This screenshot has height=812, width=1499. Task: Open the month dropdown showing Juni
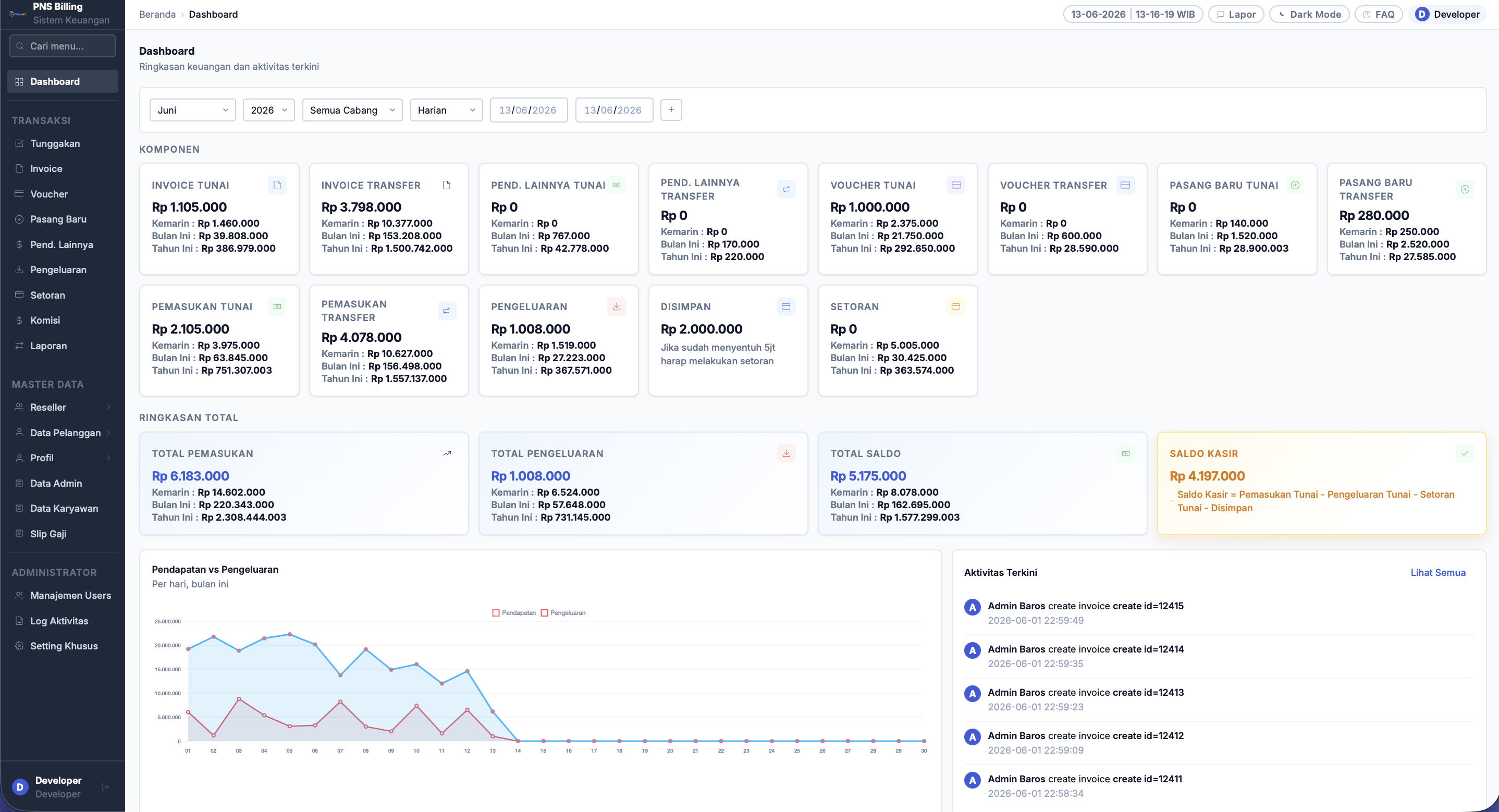[193, 110]
